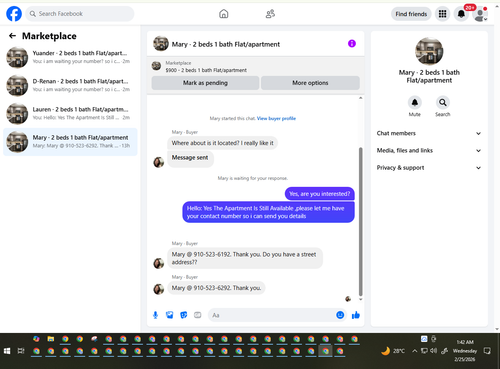500x369 pixels.
Task: Open Lauren's apartment conversation
Action: (x=70, y=114)
